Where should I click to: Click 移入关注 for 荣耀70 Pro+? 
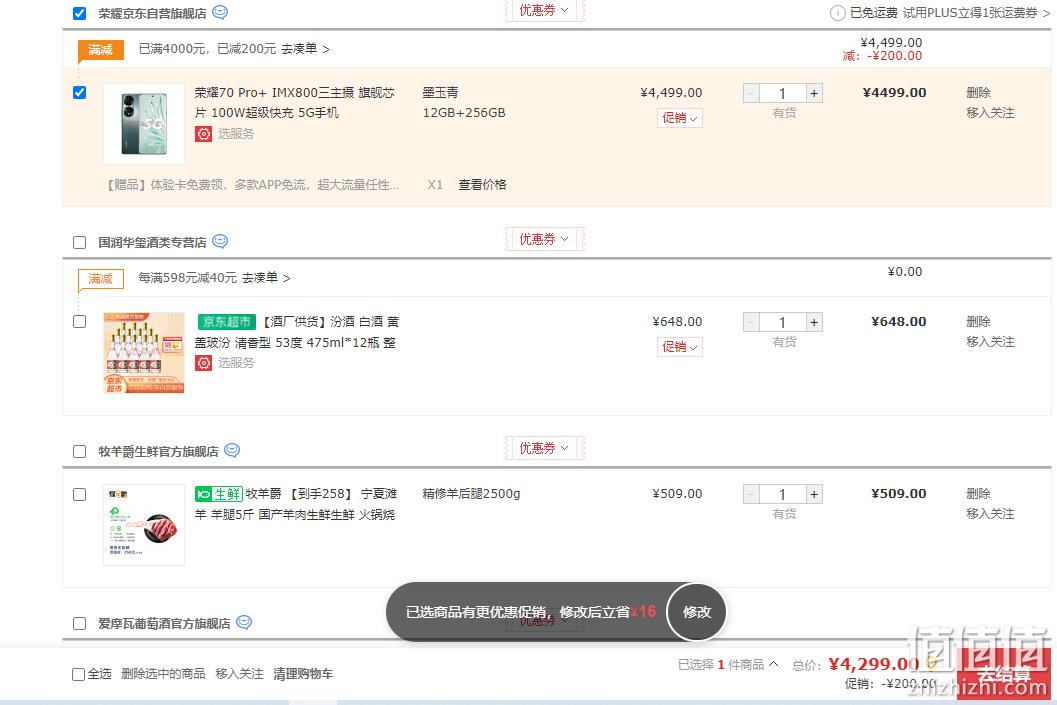(x=990, y=113)
